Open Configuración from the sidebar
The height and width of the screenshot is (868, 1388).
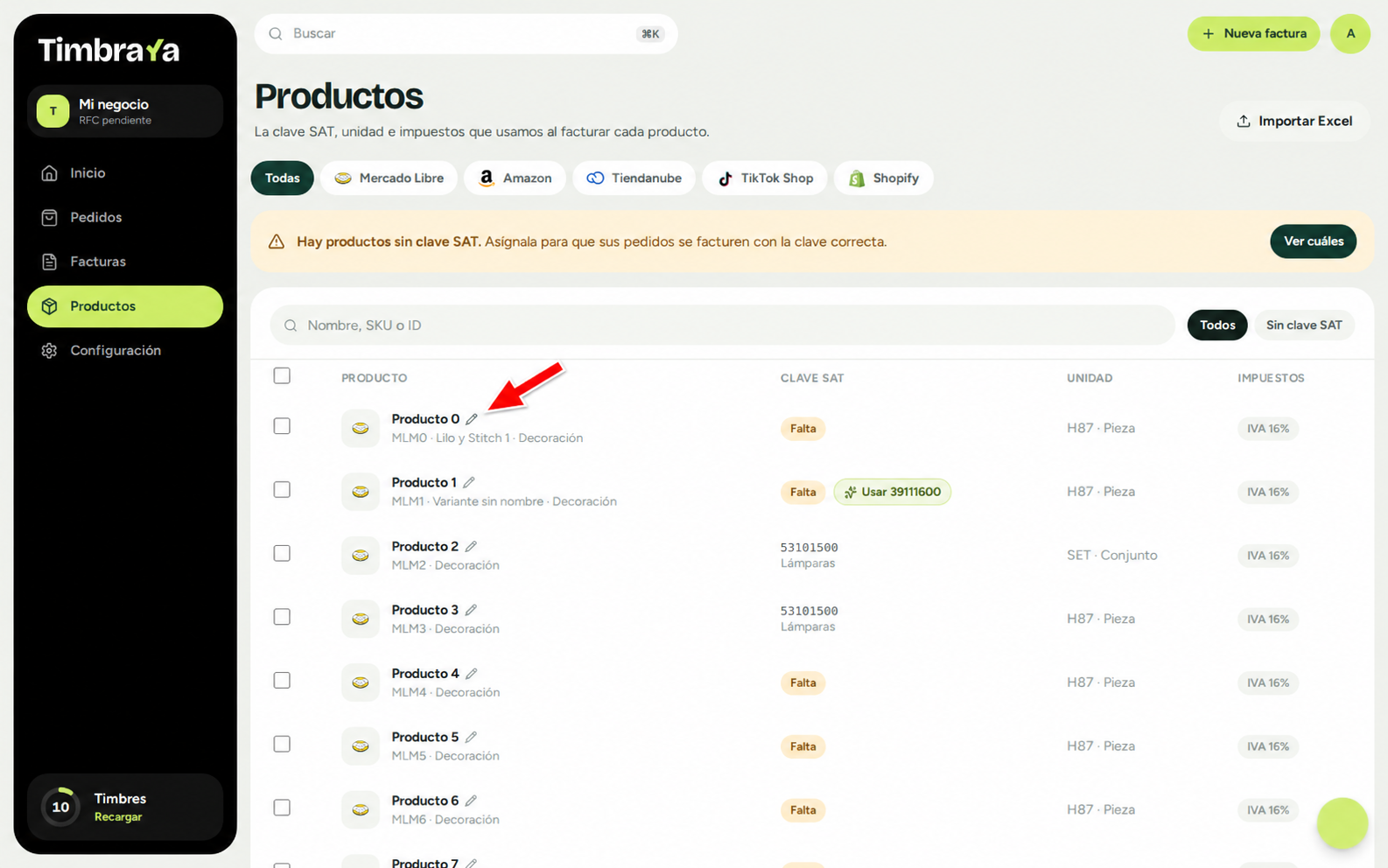coord(125,350)
